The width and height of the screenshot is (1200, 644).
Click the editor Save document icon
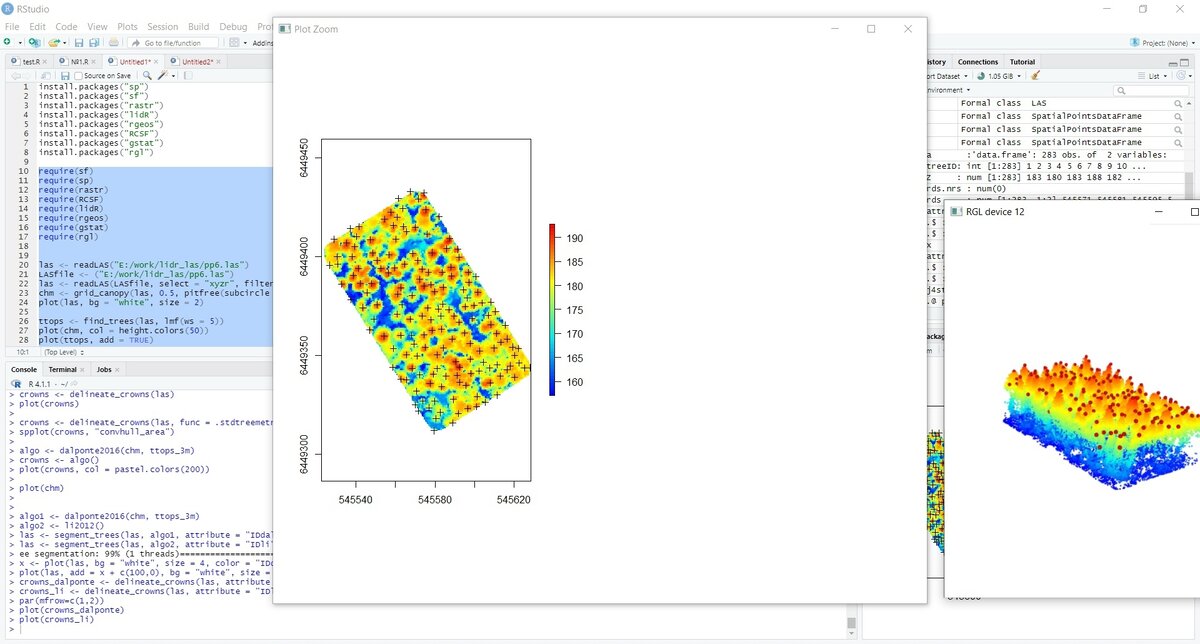click(65, 76)
